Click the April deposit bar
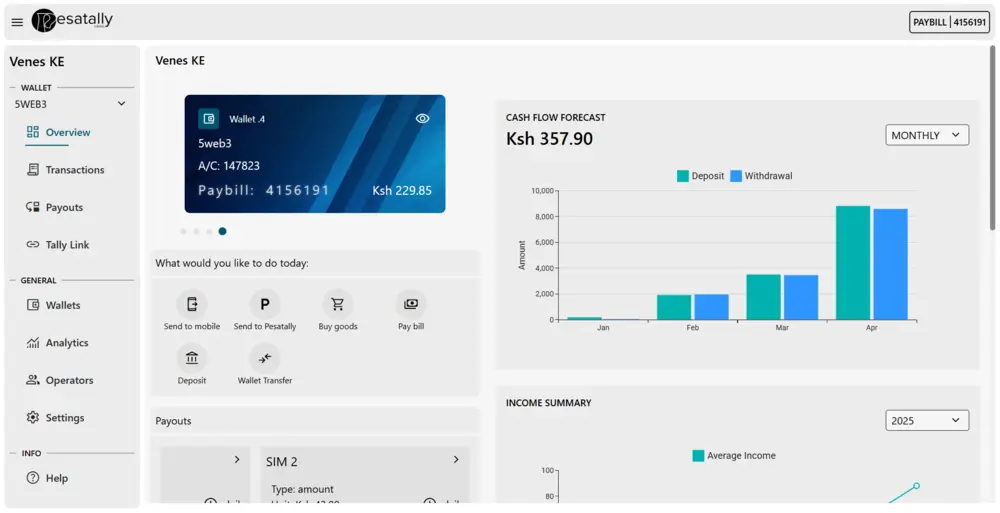This screenshot has height=513, width=1000. coord(853,263)
